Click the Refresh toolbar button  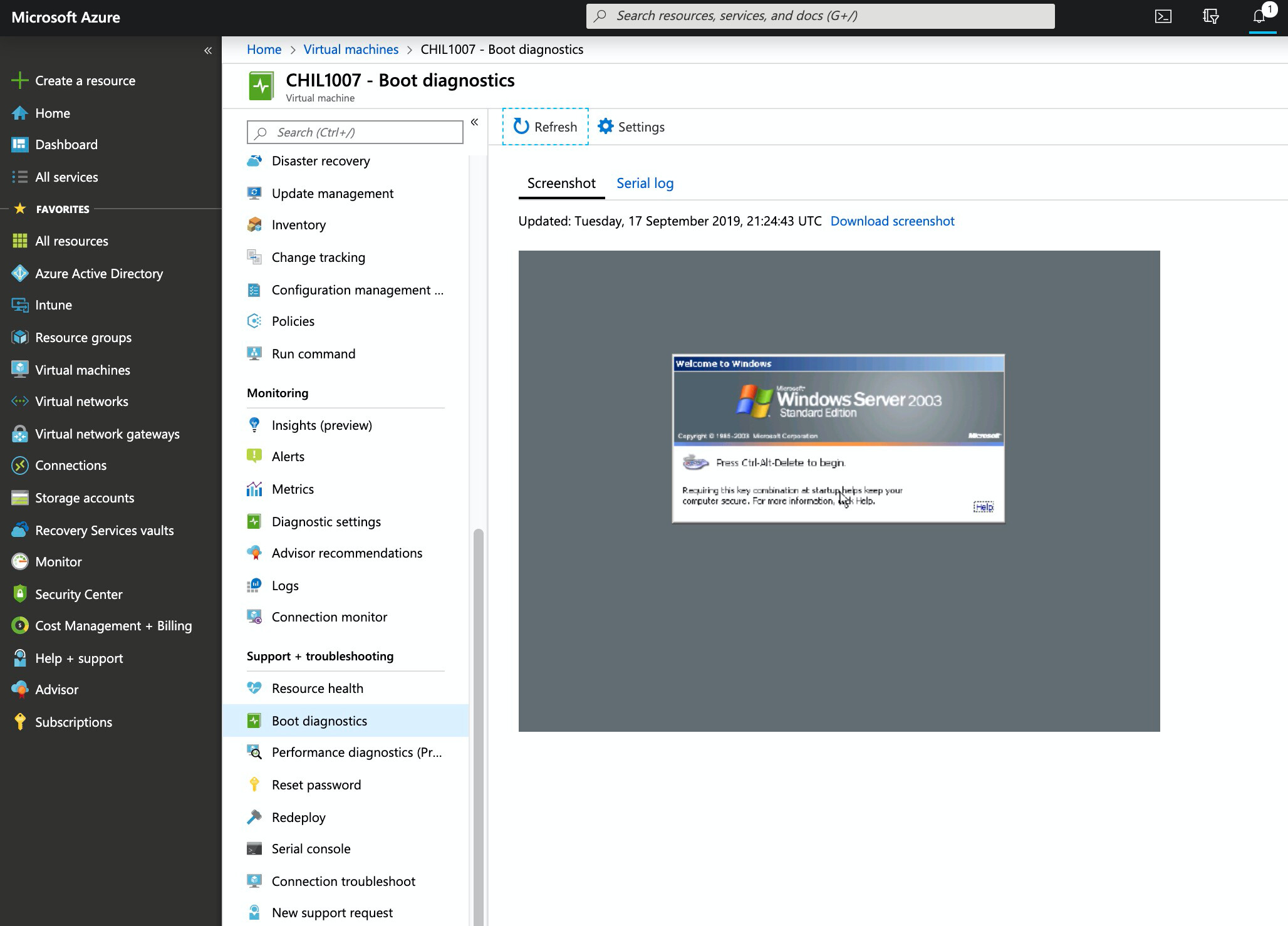[x=545, y=127]
